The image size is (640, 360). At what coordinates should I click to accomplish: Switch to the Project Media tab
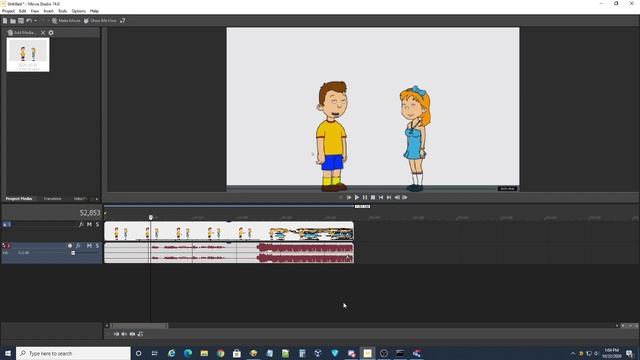(x=19, y=199)
